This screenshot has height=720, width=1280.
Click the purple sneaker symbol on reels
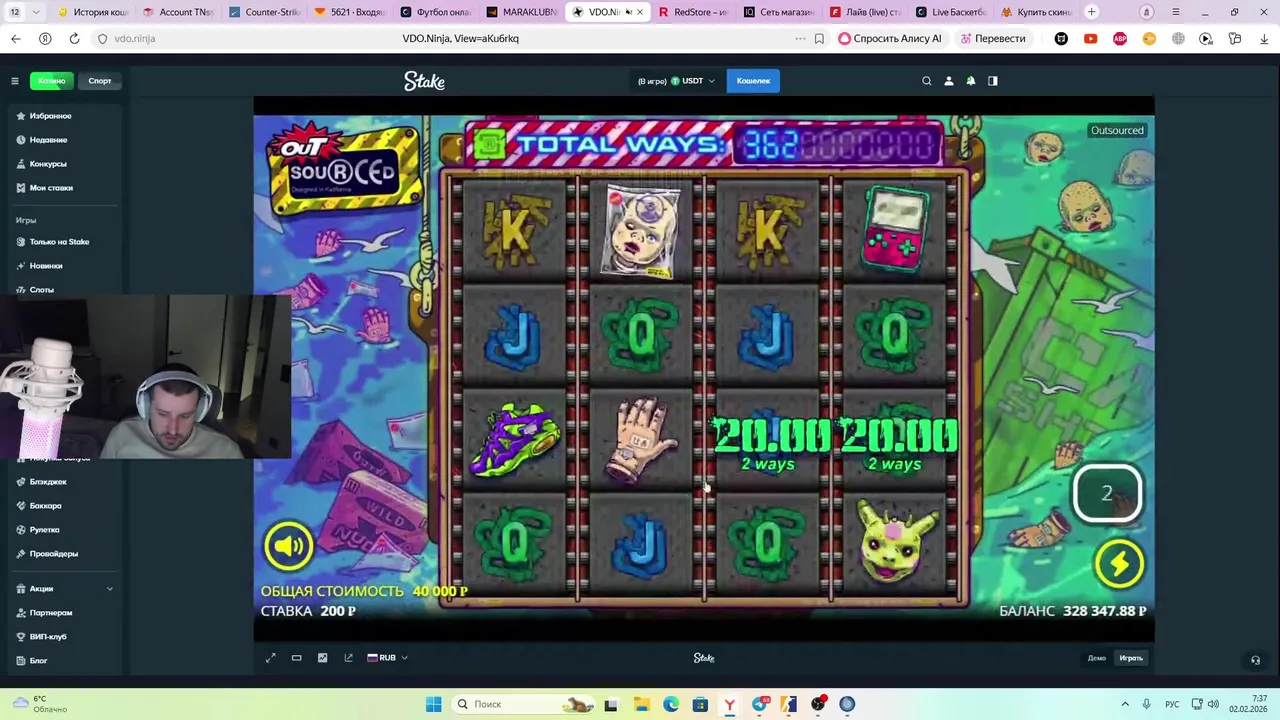click(515, 438)
